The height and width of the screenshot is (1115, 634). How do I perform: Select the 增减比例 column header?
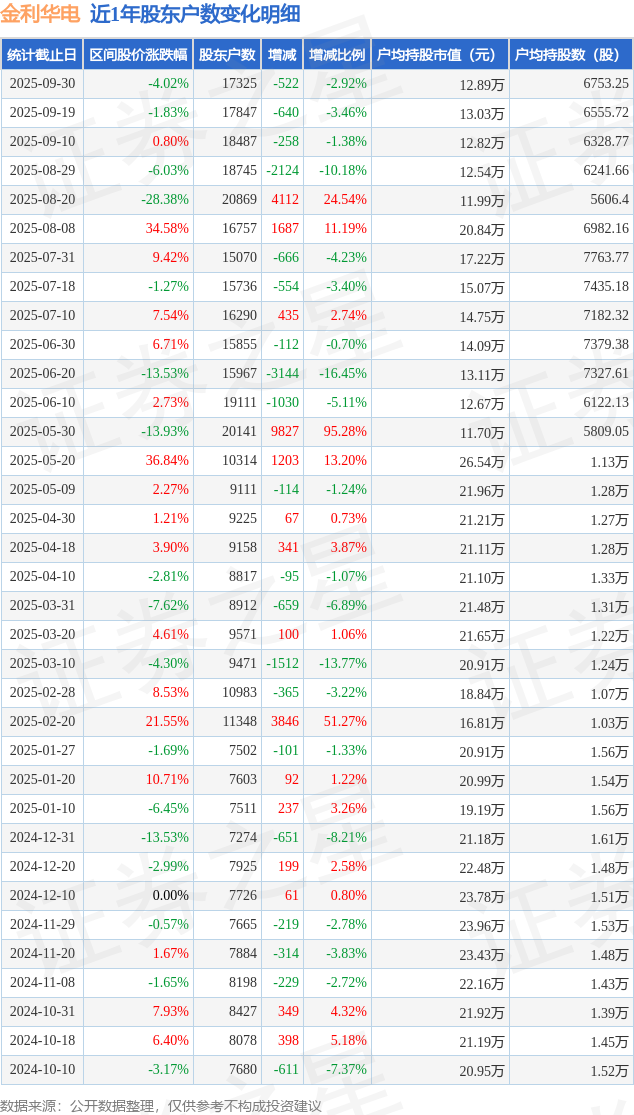(337, 55)
